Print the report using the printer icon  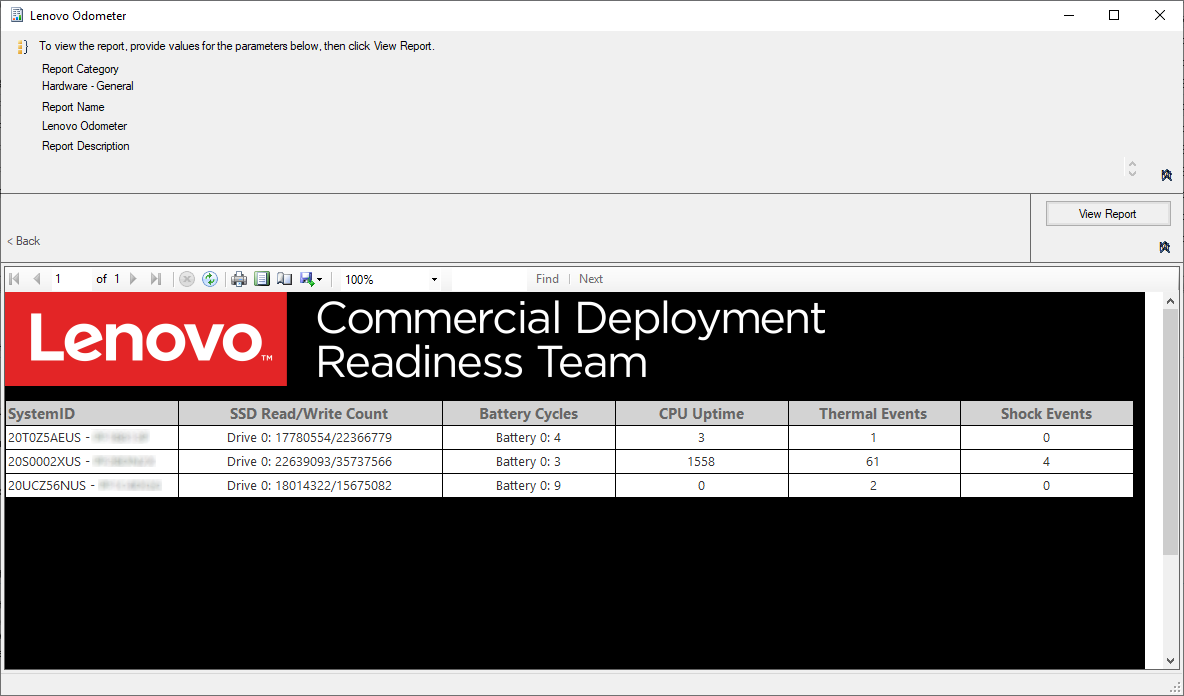239,279
